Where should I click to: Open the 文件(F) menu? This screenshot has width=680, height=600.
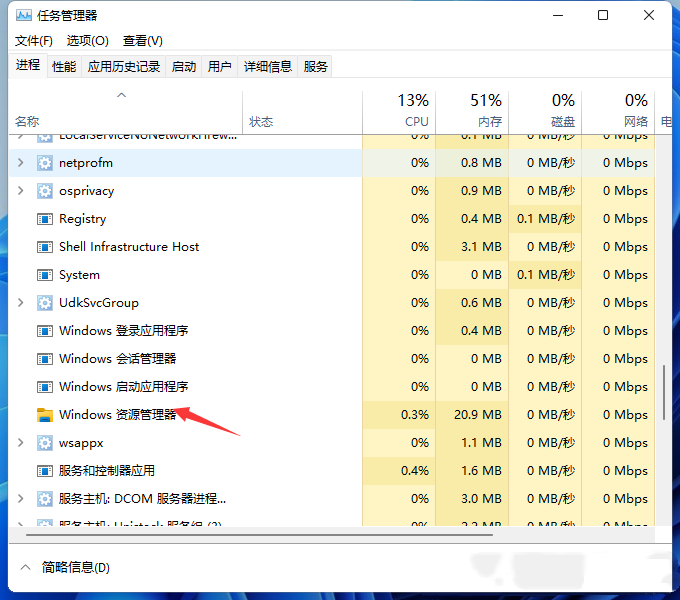[34, 41]
